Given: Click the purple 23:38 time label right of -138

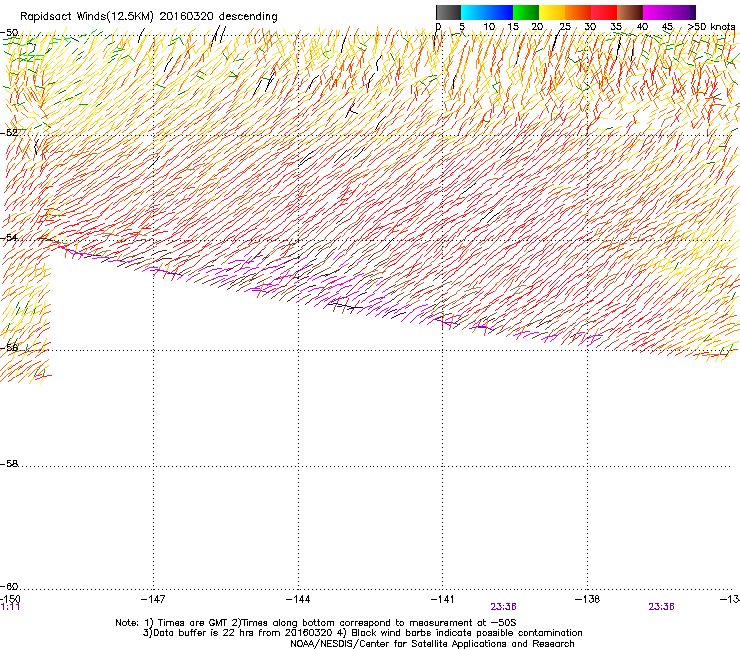Looking at the screenshot, I should coord(661,607).
